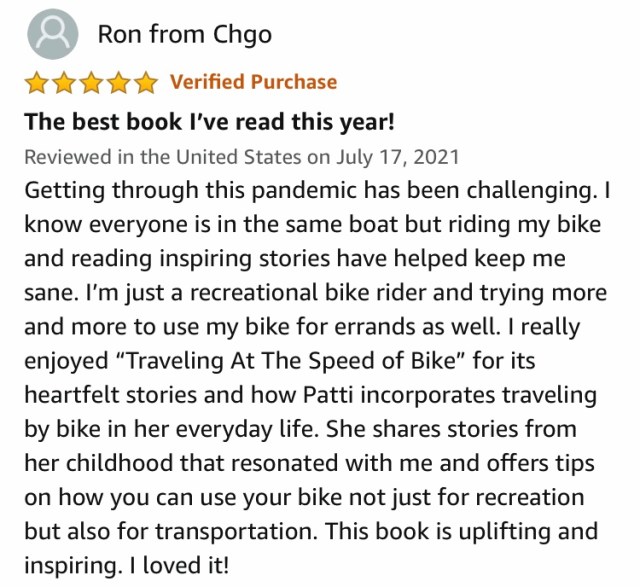
Task: Click the first gold rating star
Action: click(37, 82)
